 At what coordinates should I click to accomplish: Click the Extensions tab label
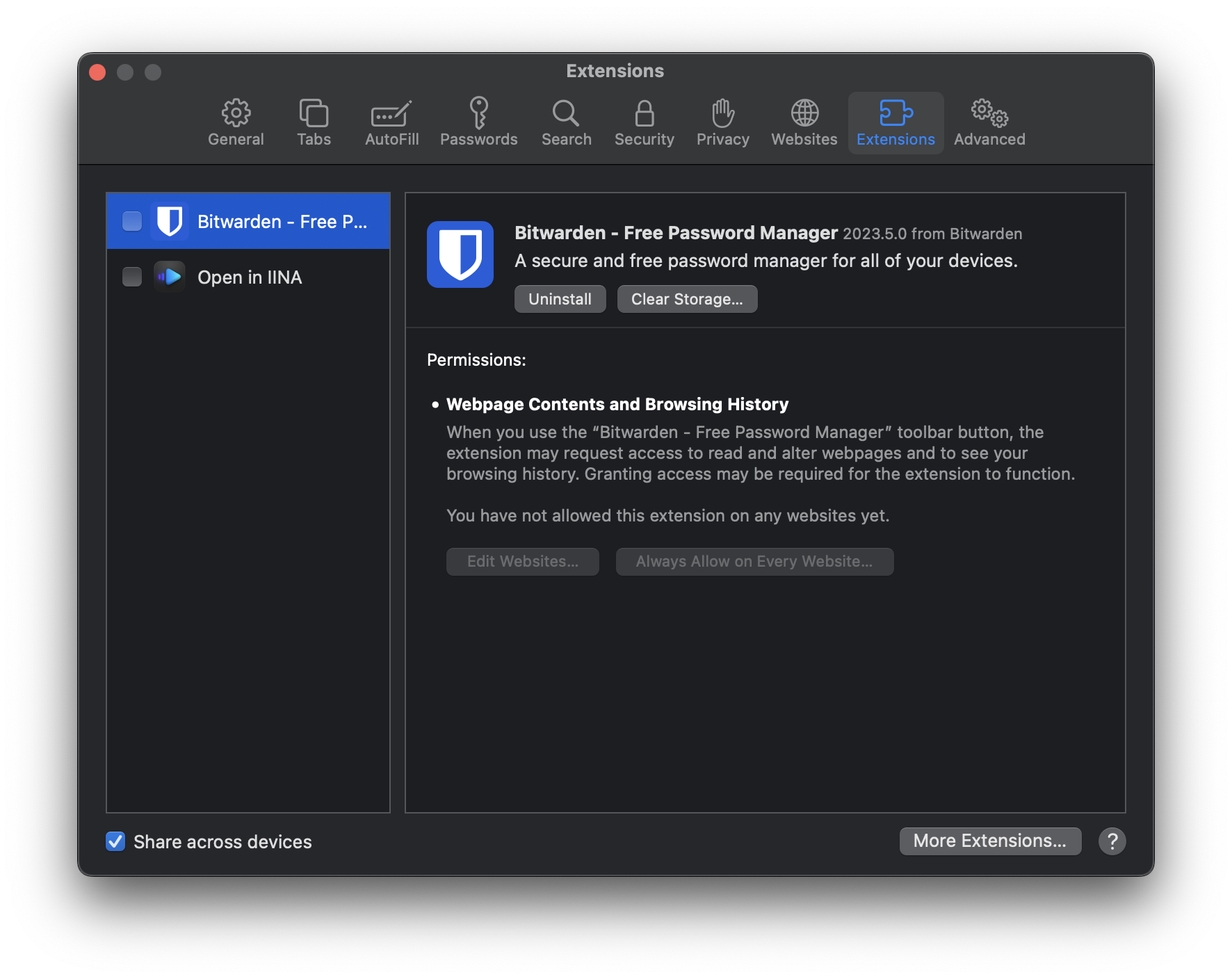coord(895,139)
